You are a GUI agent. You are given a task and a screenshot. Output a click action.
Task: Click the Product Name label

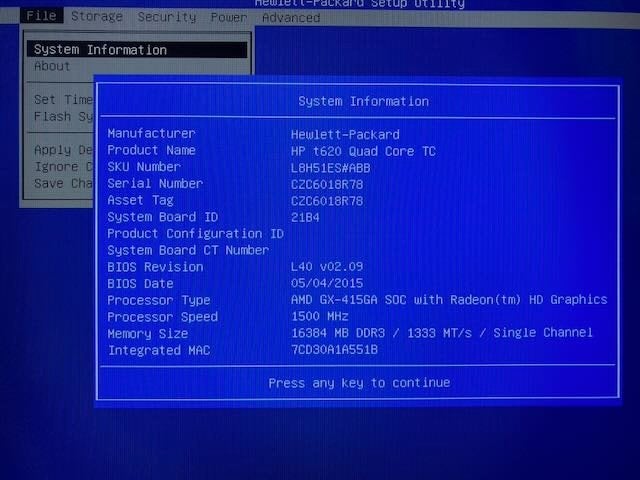(151, 150)
